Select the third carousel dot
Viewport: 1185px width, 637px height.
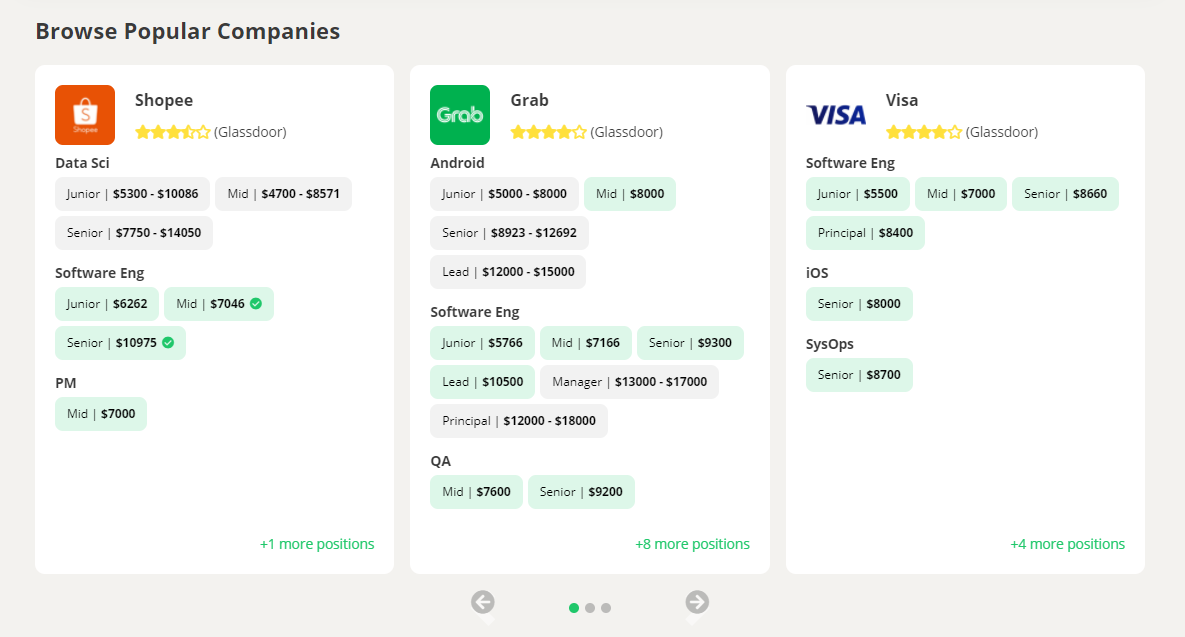[606, 607]
